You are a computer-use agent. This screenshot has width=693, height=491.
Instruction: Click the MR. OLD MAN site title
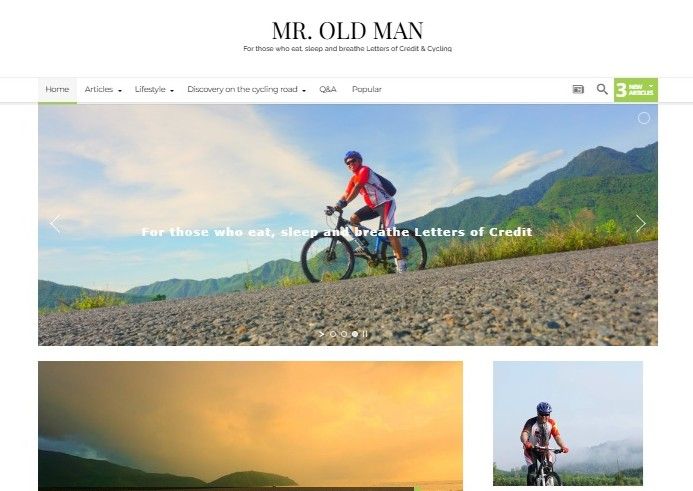(x=347, y=31)
